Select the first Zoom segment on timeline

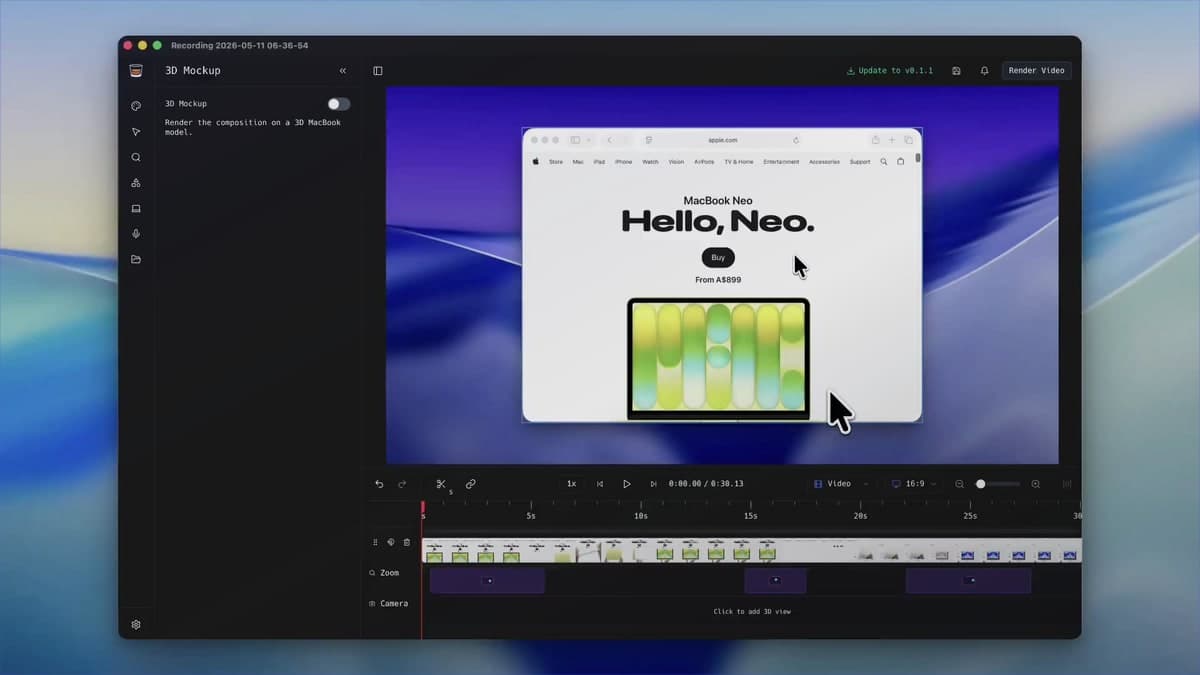(x=487, y=581)
